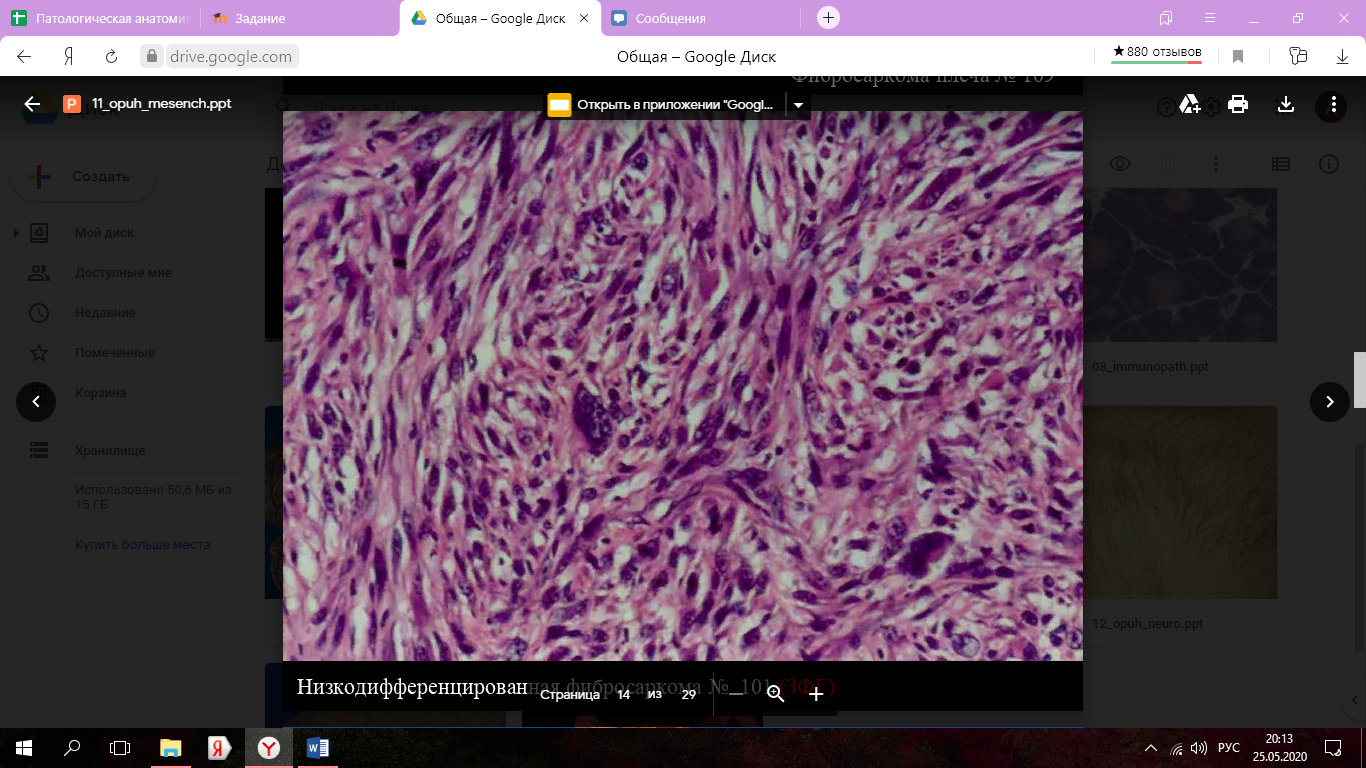Open the add-to-Drive shortcut icon
This screenshot has width=1366, height=768.
[x=1190, y=104]
